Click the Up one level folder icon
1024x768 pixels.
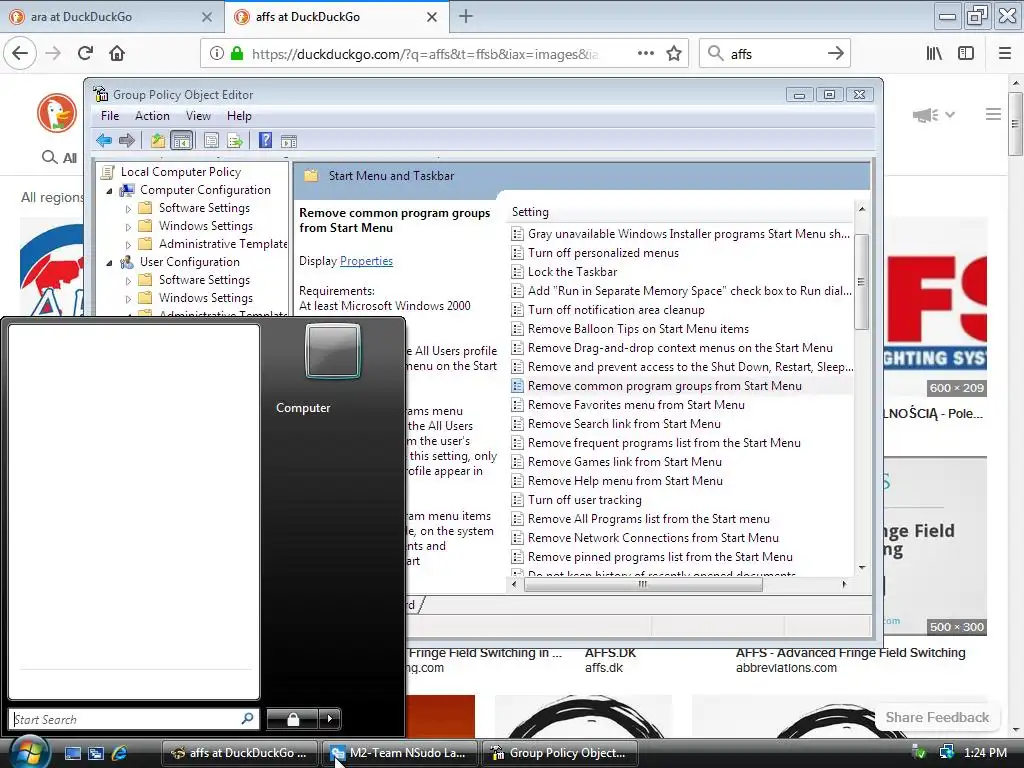157,140
